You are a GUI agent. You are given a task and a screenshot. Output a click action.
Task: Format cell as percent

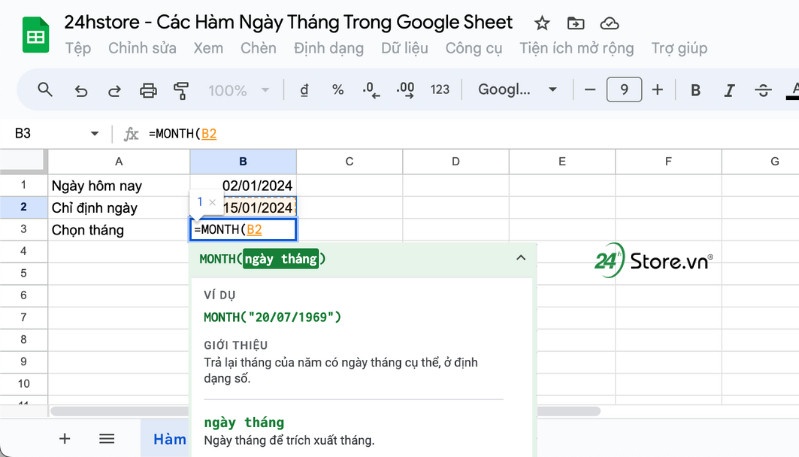coord(337,90)
